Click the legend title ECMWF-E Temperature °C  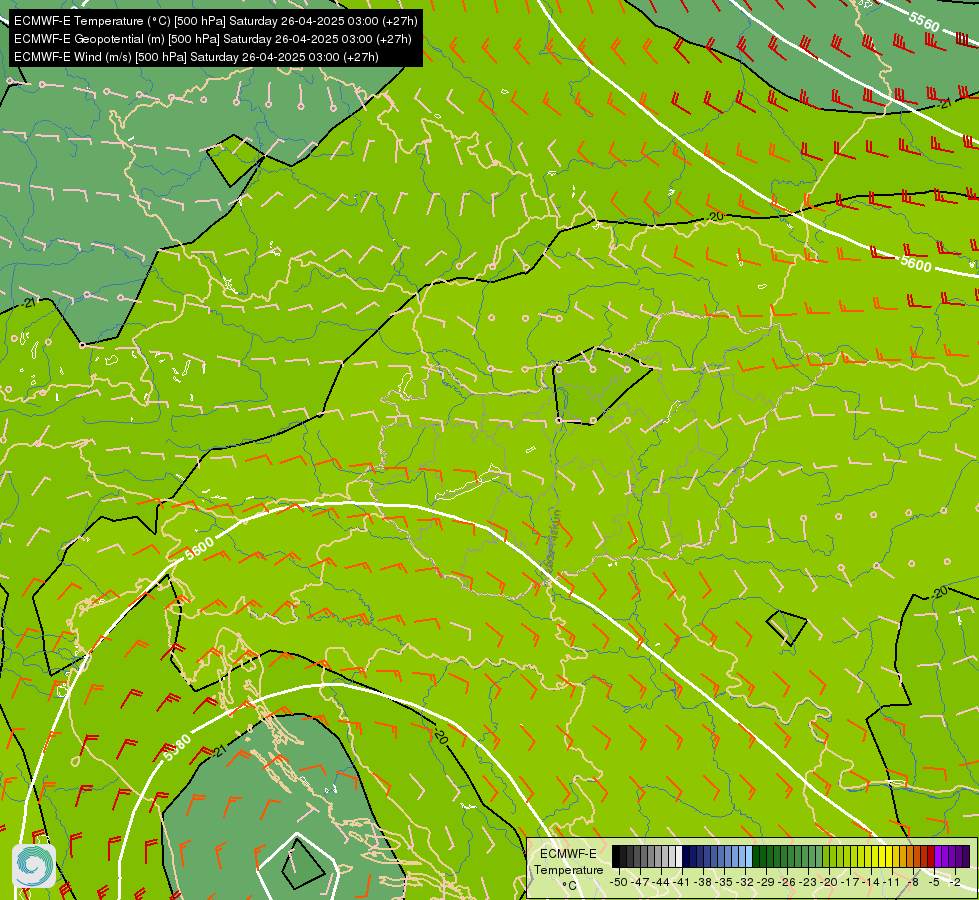click(568, 869)
